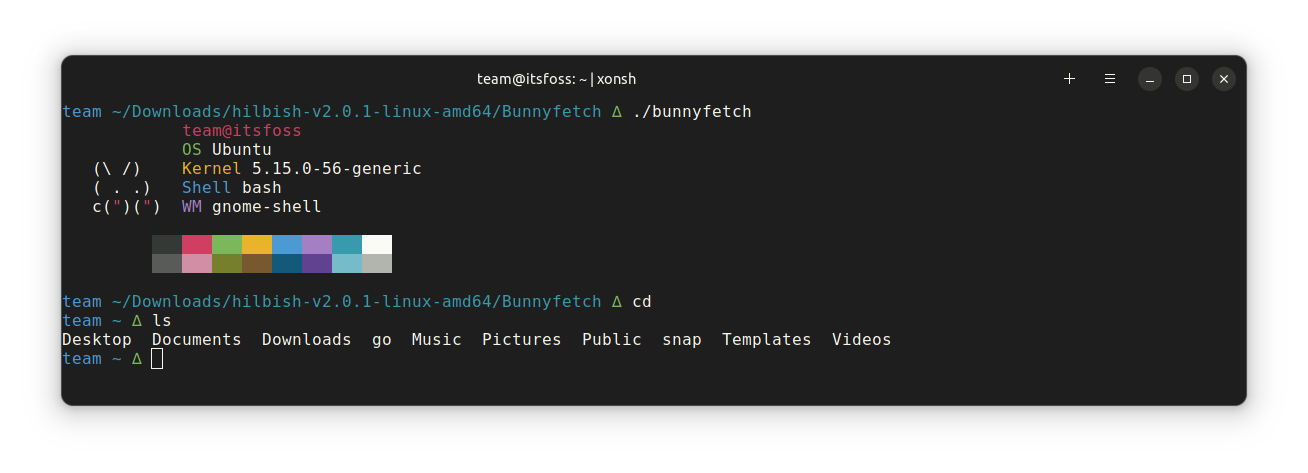Click the 'Downloads' directory name in ls output

306,340
